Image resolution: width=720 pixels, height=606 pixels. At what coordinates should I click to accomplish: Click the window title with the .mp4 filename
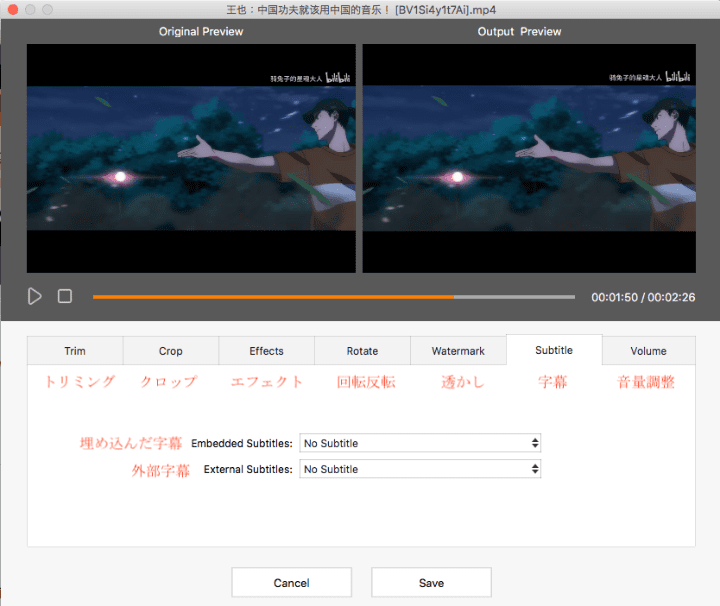pos(361,10)
